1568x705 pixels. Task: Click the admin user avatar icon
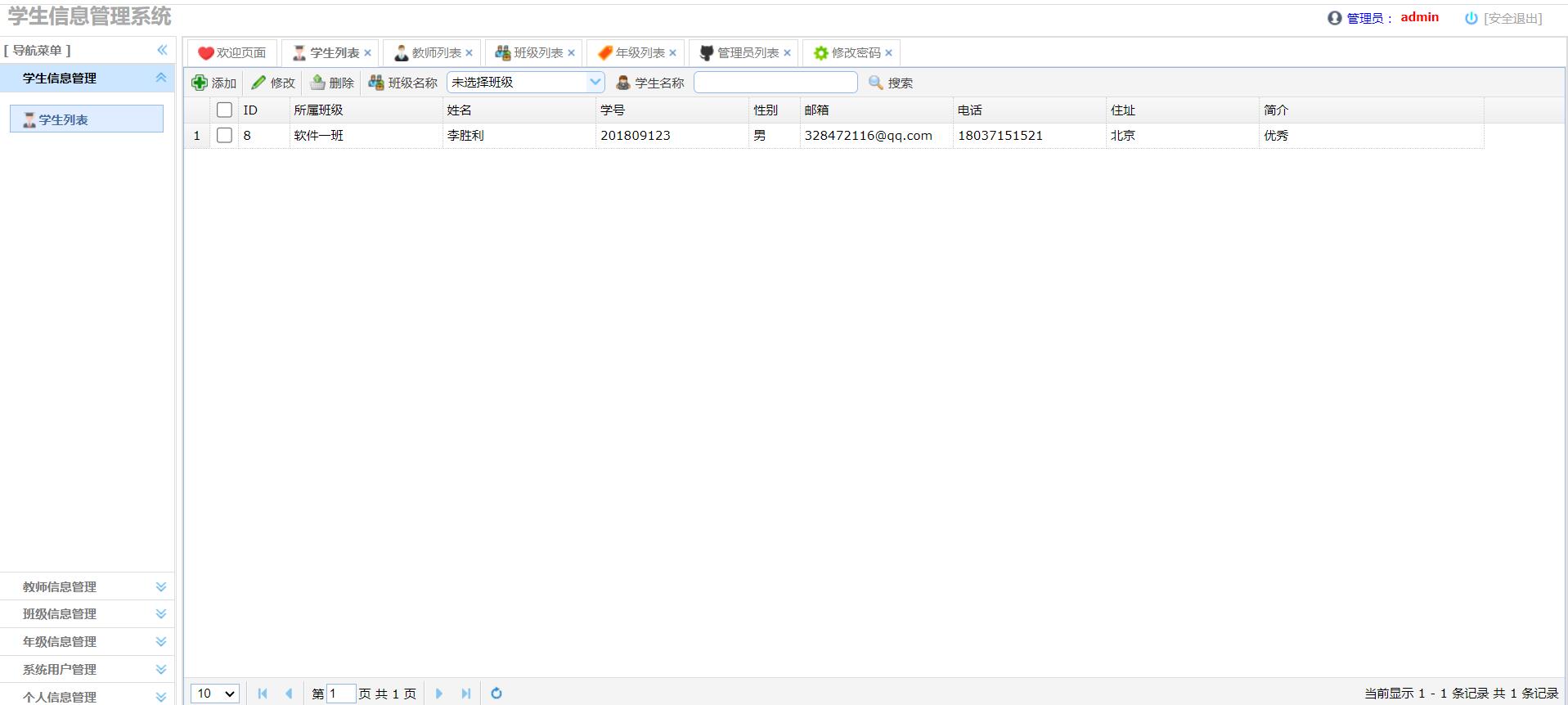pyautogui.click(x=1334, y=18)
